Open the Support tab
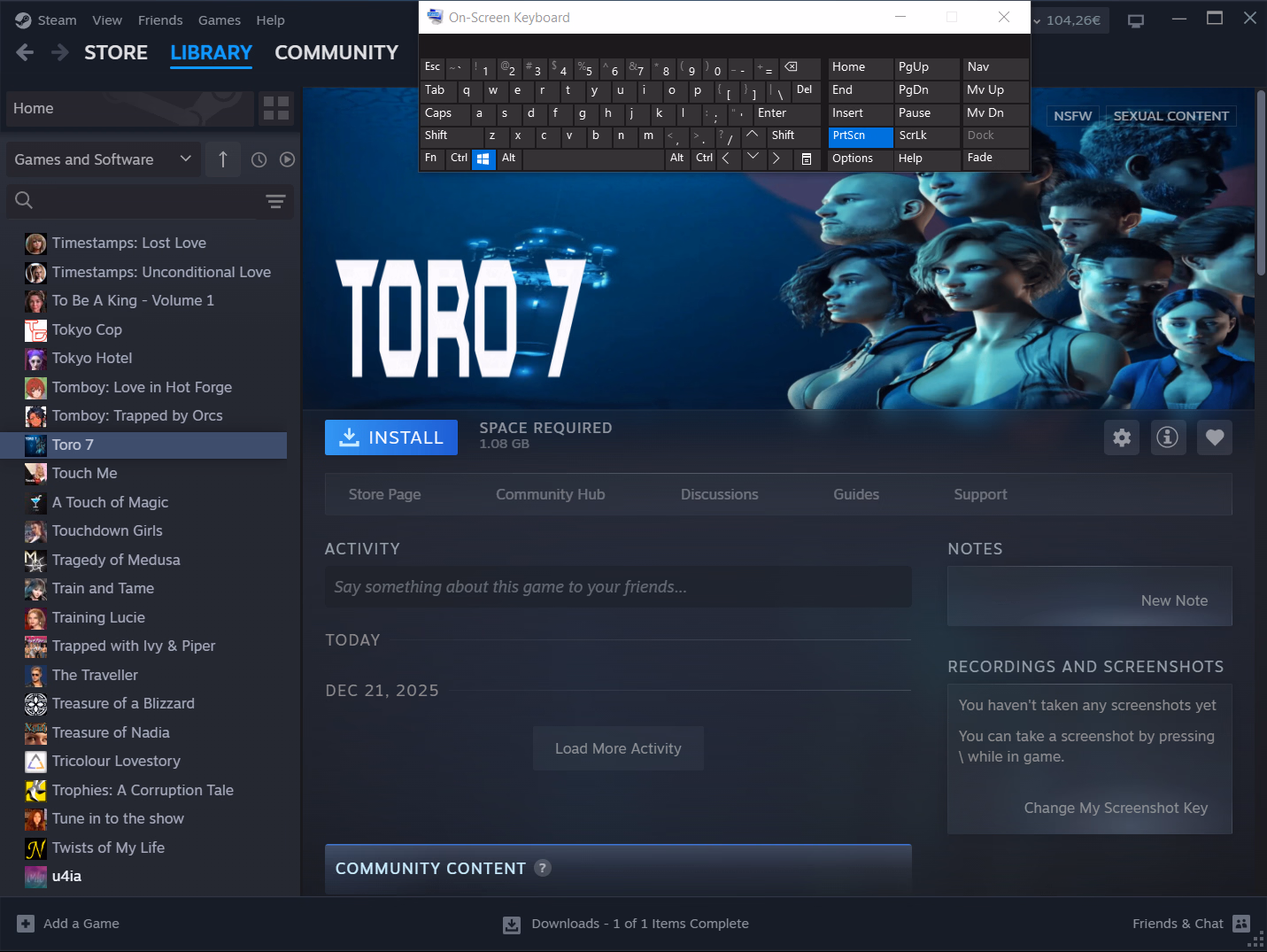This screenshot has width=1267, height=952. click(x=980, y=494)
